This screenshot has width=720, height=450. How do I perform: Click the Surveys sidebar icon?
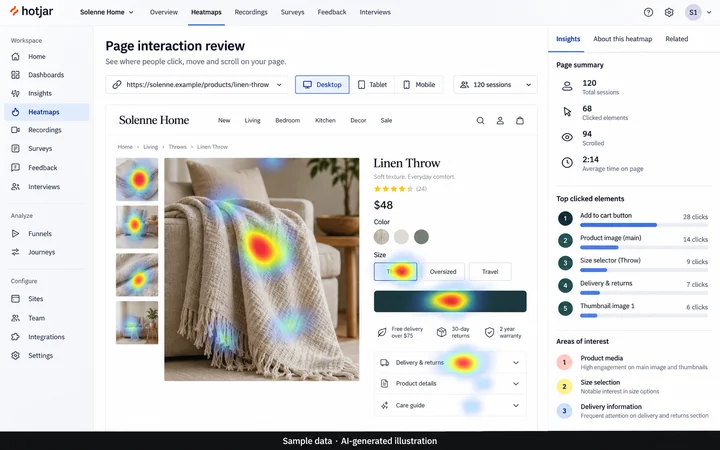(16, 148)
